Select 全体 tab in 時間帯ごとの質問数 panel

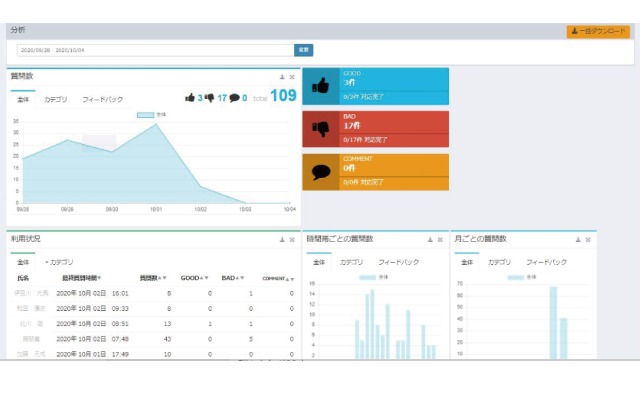pos(319,262)
